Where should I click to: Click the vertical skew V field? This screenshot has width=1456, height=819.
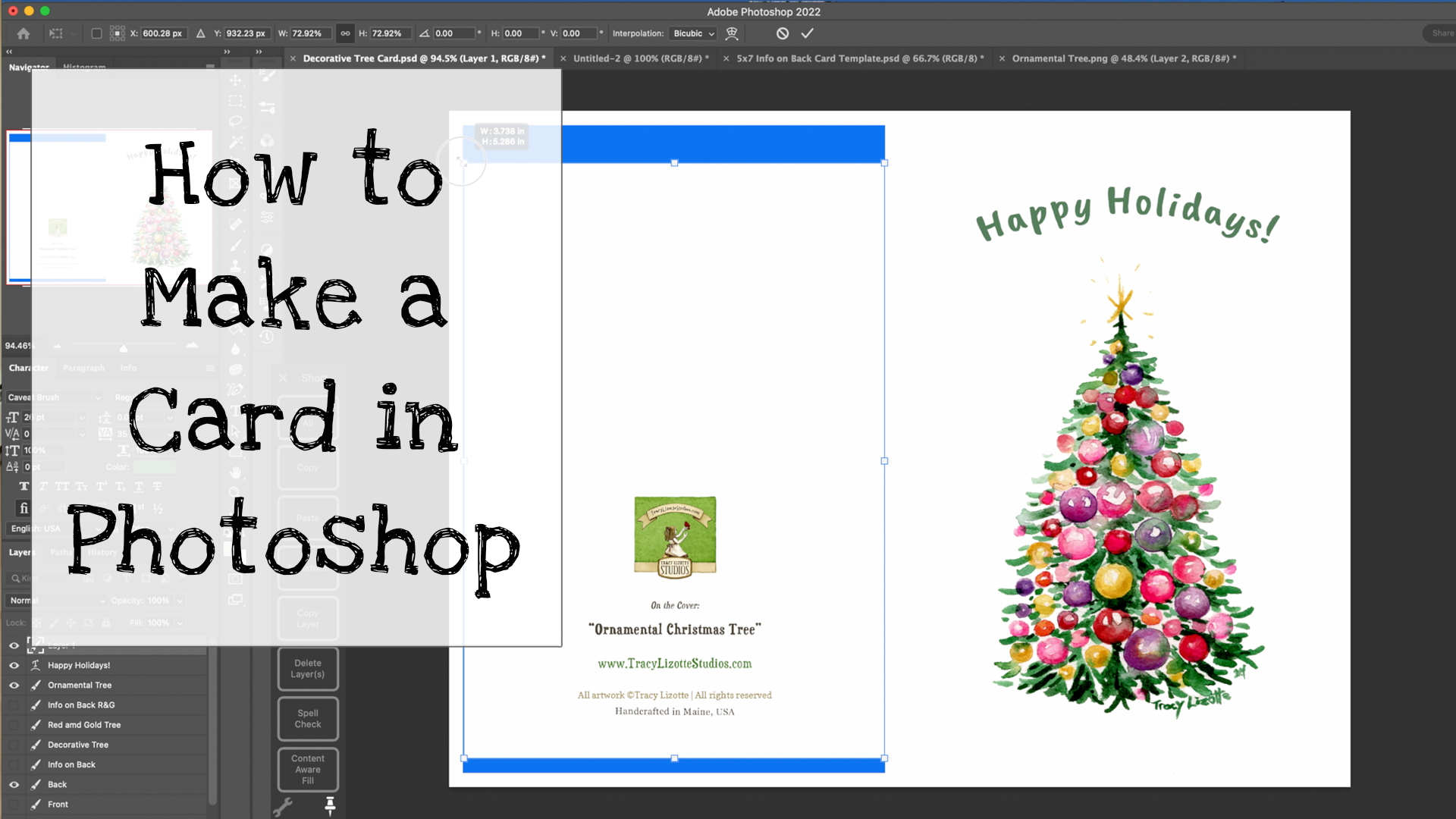coord(579,33)
